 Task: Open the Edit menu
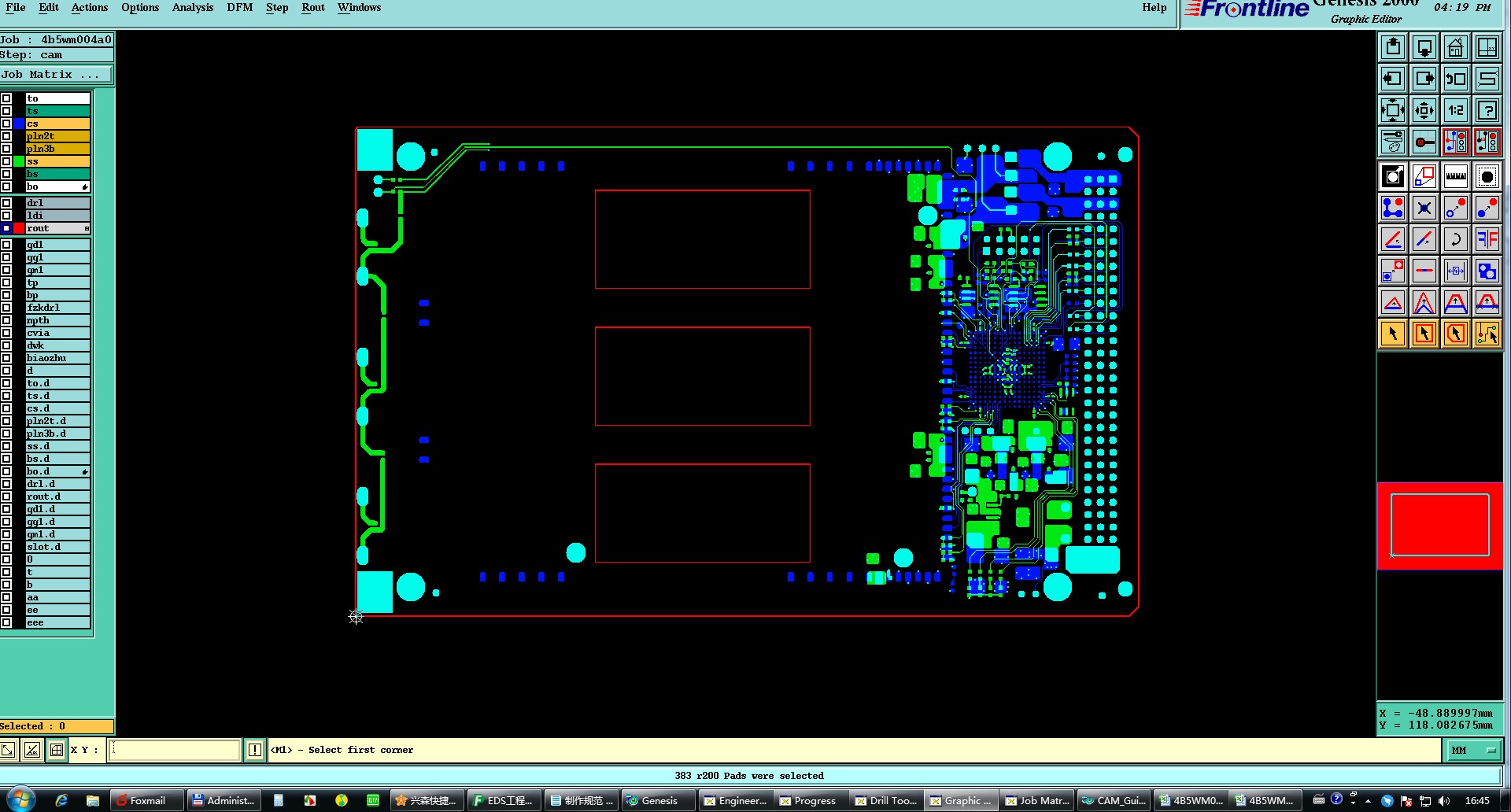pos(49,8)
